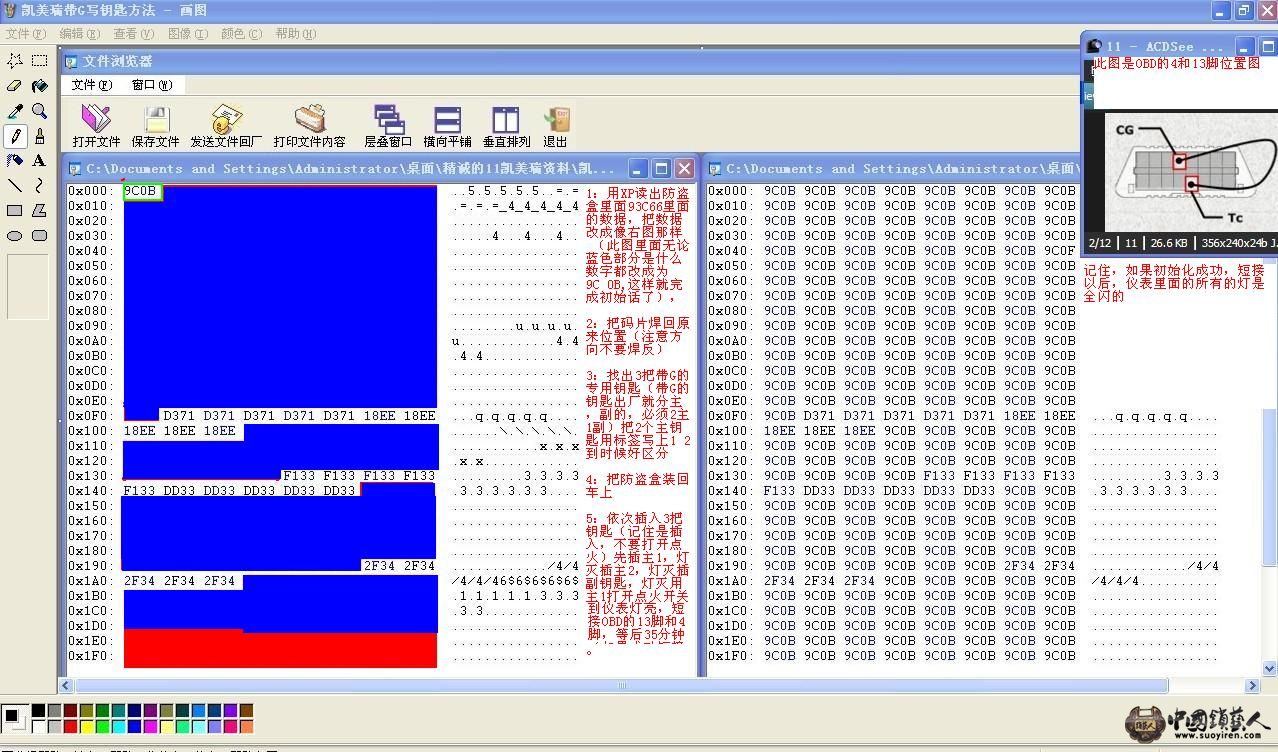Screen dimensions: 1278x752
Task: Open the 查看(V) view menu
Action: click(133, 34)
